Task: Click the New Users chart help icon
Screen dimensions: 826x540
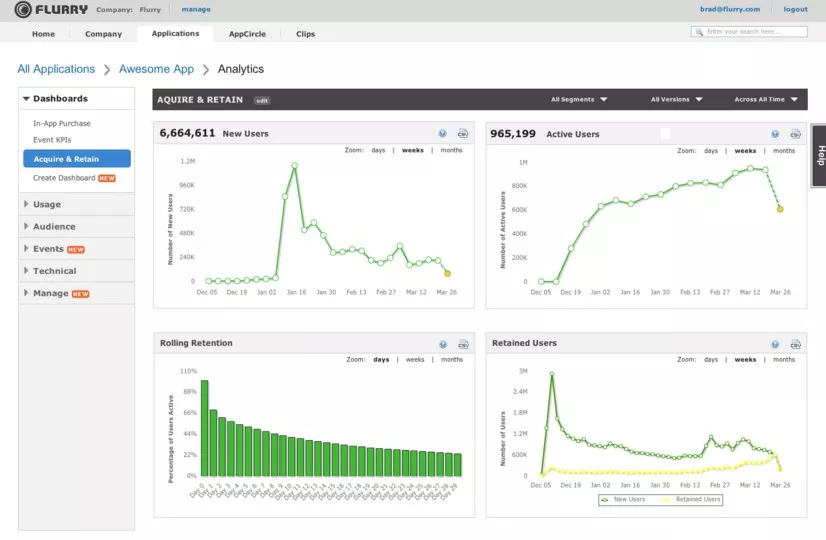Action: [442, 134]
